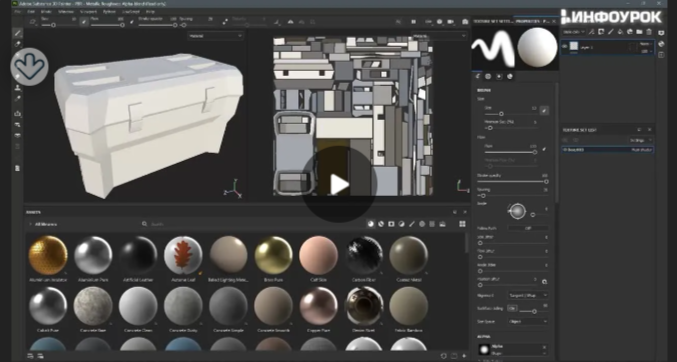Click the Assets search field

click(253, 224)
